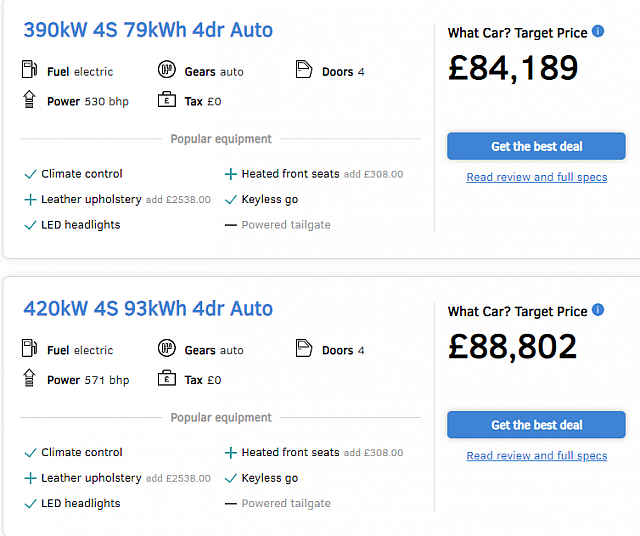
Task: Read review and full specs for the 420kW model
Action: click(537, 456)
